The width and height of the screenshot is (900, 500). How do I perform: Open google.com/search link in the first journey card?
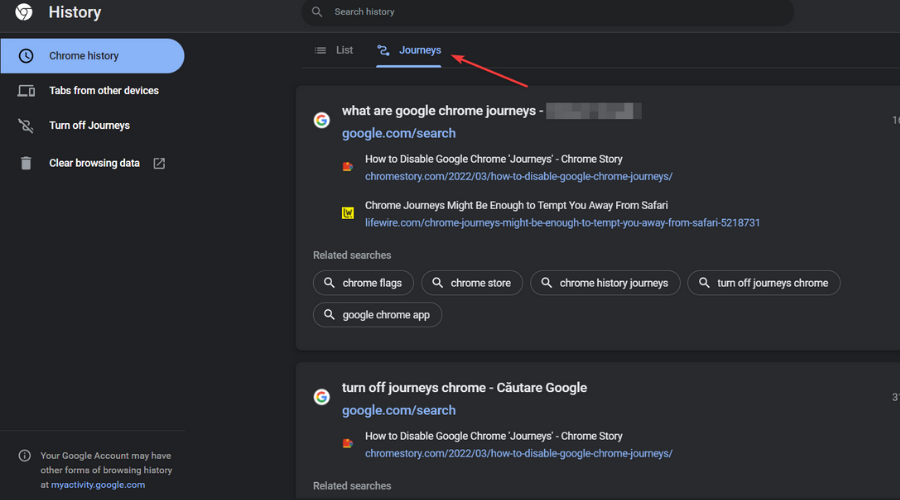(x=399, y=133)
